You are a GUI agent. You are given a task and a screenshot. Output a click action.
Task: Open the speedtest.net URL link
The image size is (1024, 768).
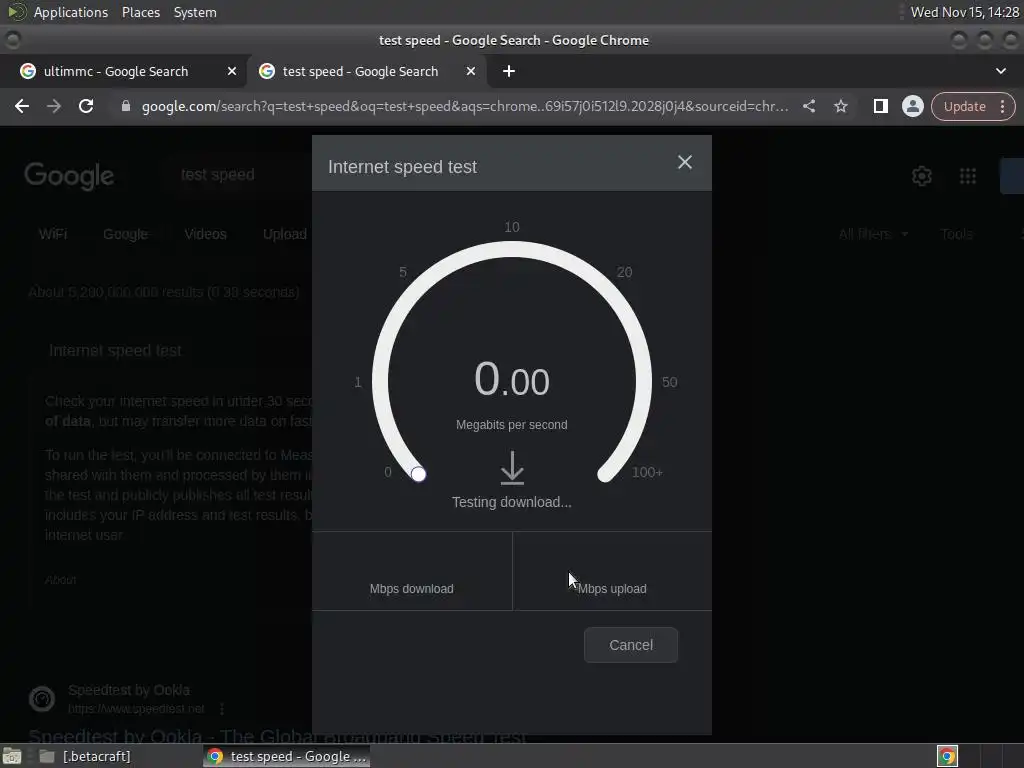[x=136, y=709]
